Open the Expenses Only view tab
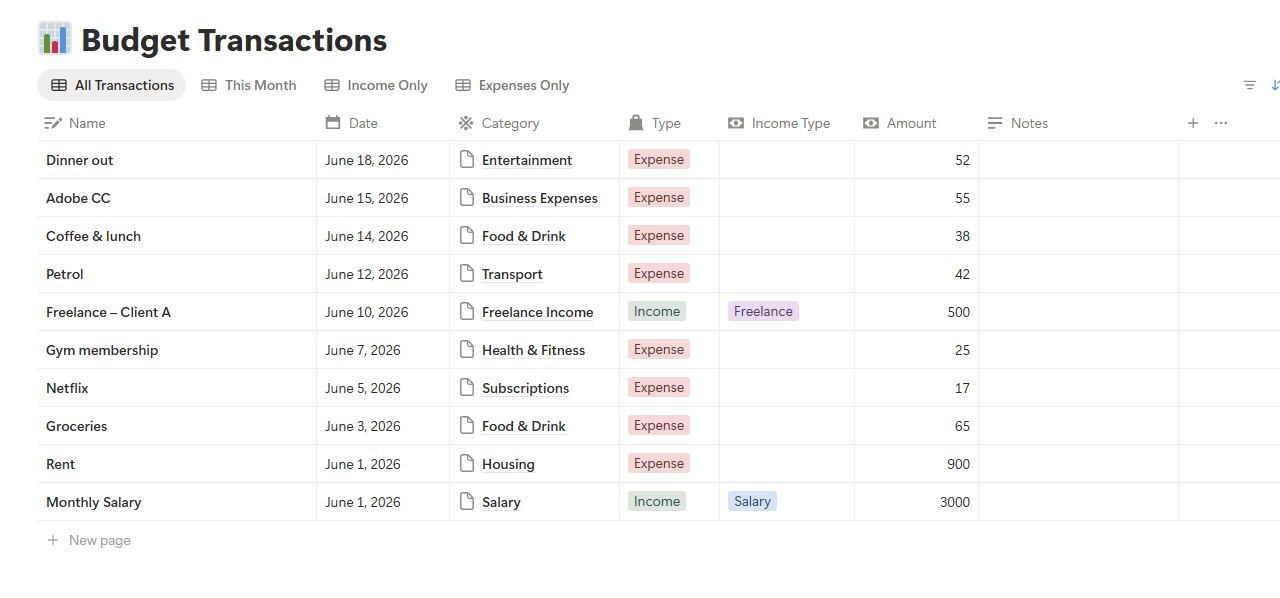 click(x=512, y=85)
